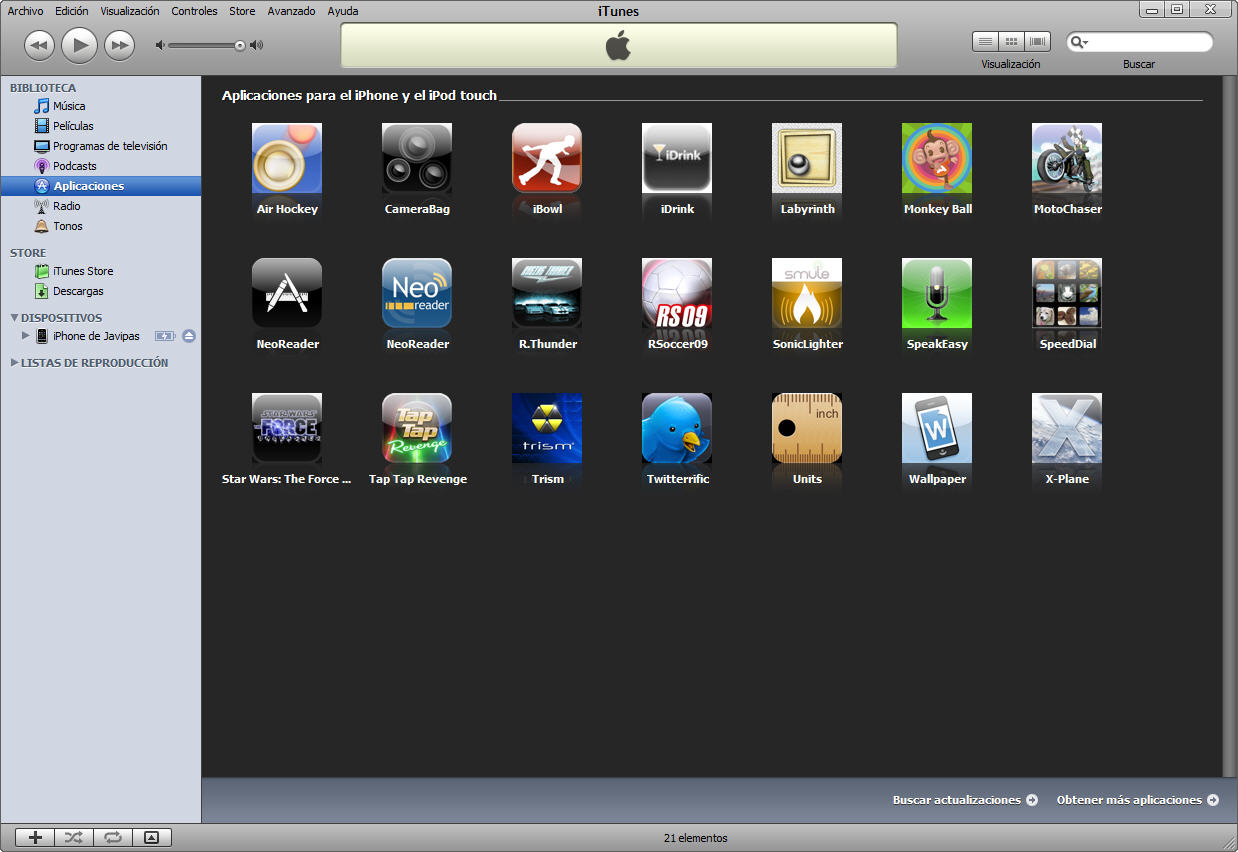Add a new playlist with plus button
Viewport: 1238px width, 852px height.
[x=35, y=838]
